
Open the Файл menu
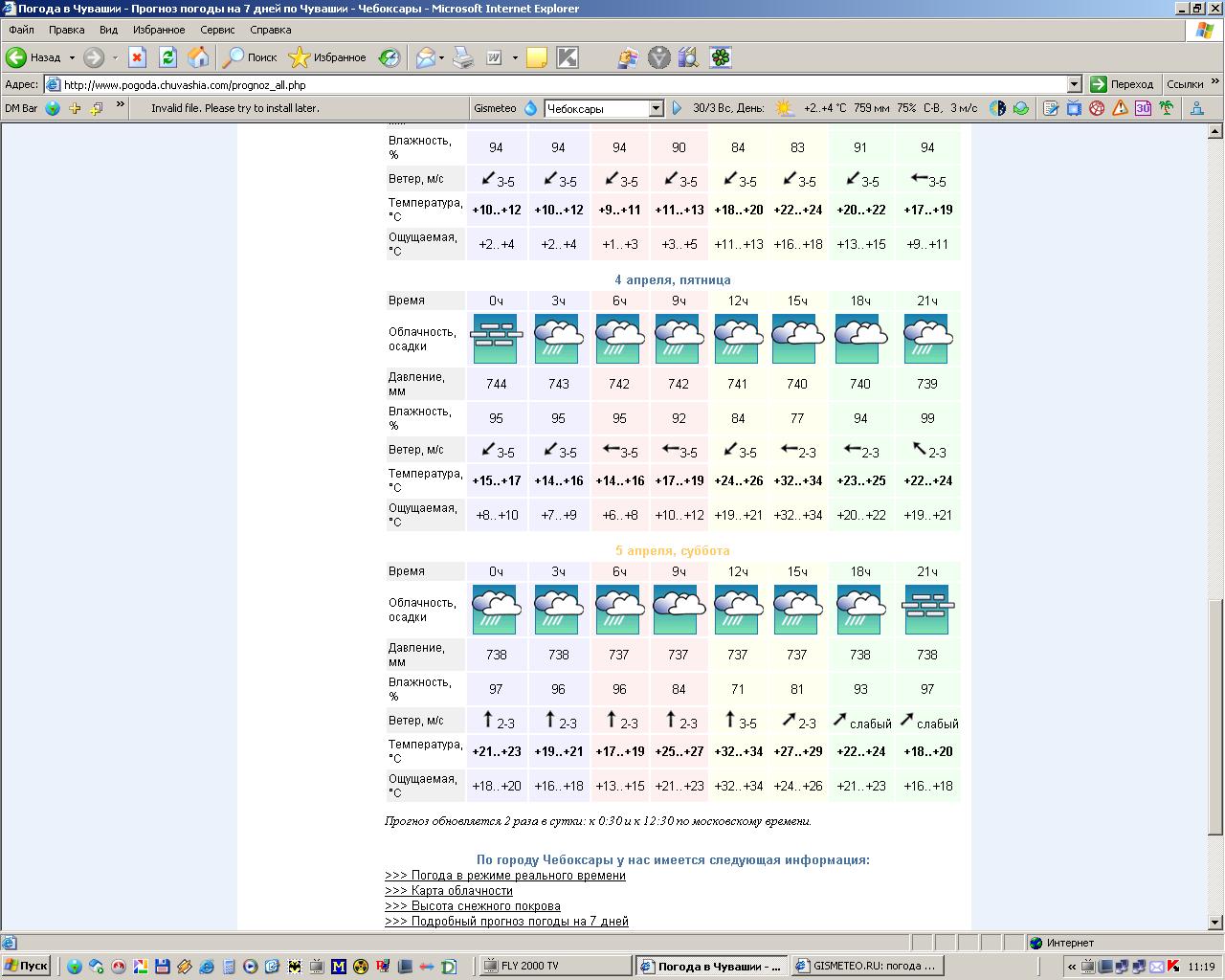pyautogui.click(x=21, y=30)
